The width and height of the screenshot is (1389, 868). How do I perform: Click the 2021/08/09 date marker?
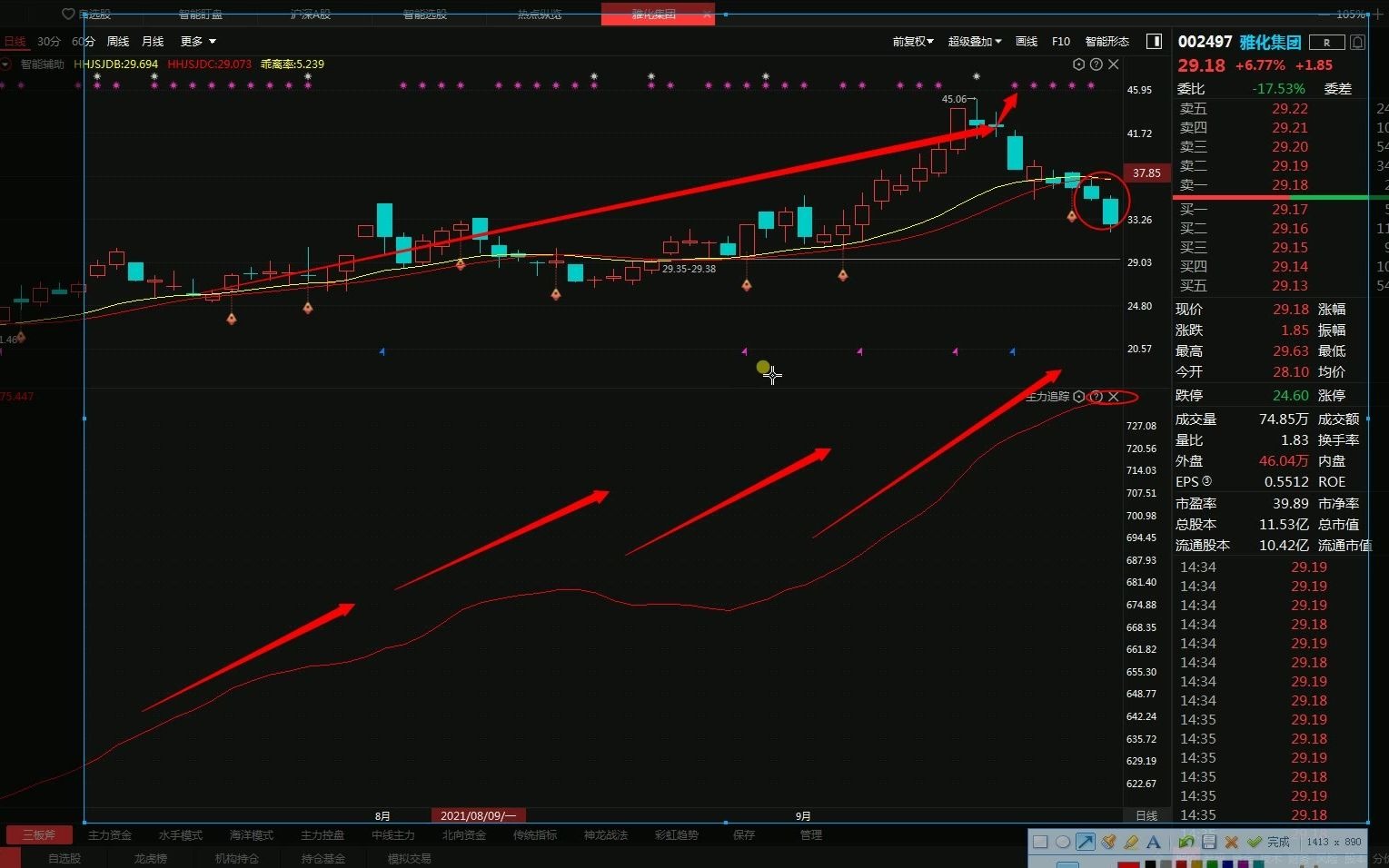[x=478, y=815]
